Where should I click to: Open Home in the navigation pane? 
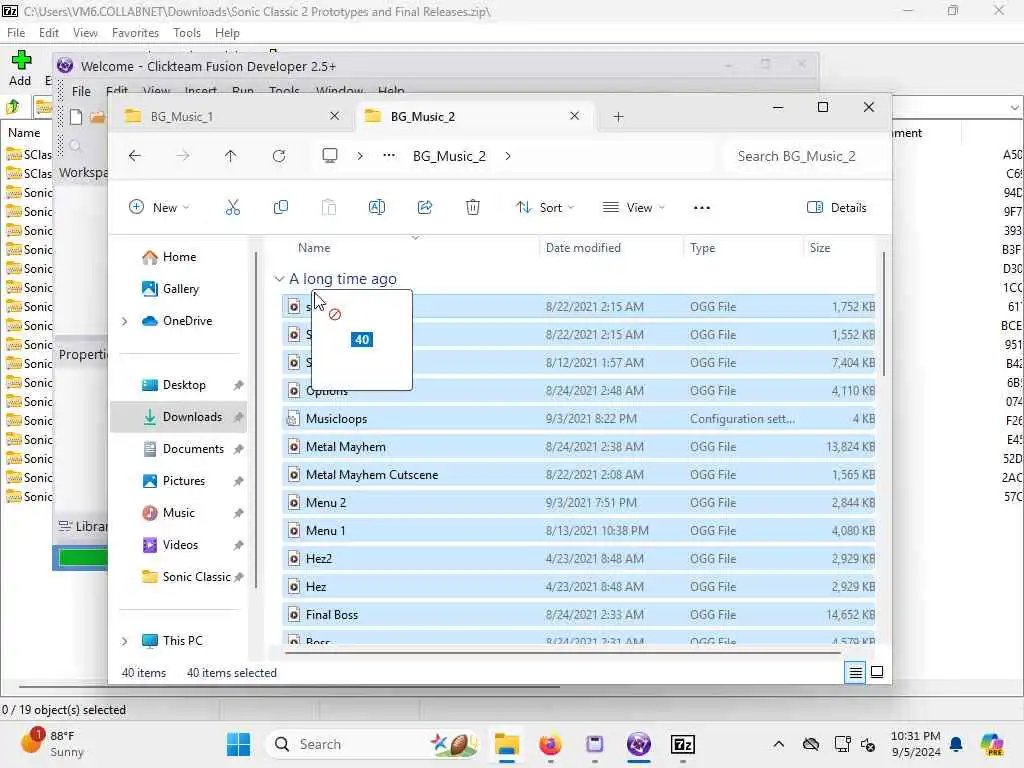180,257
